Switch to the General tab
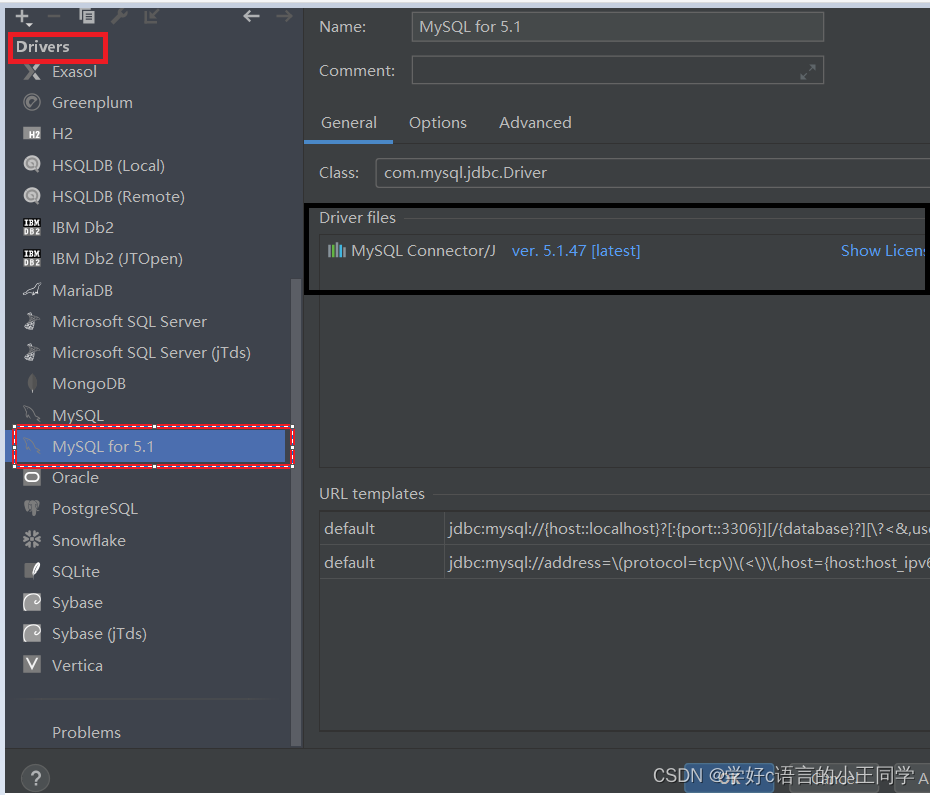The width and height of the screenshot is (930, 795). 349,123
